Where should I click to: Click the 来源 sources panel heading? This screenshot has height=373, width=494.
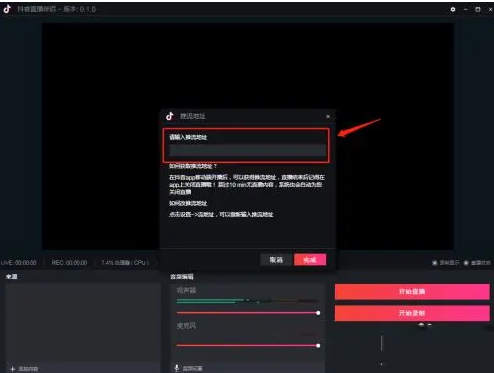pyautogui.click(x=11, y=277)
